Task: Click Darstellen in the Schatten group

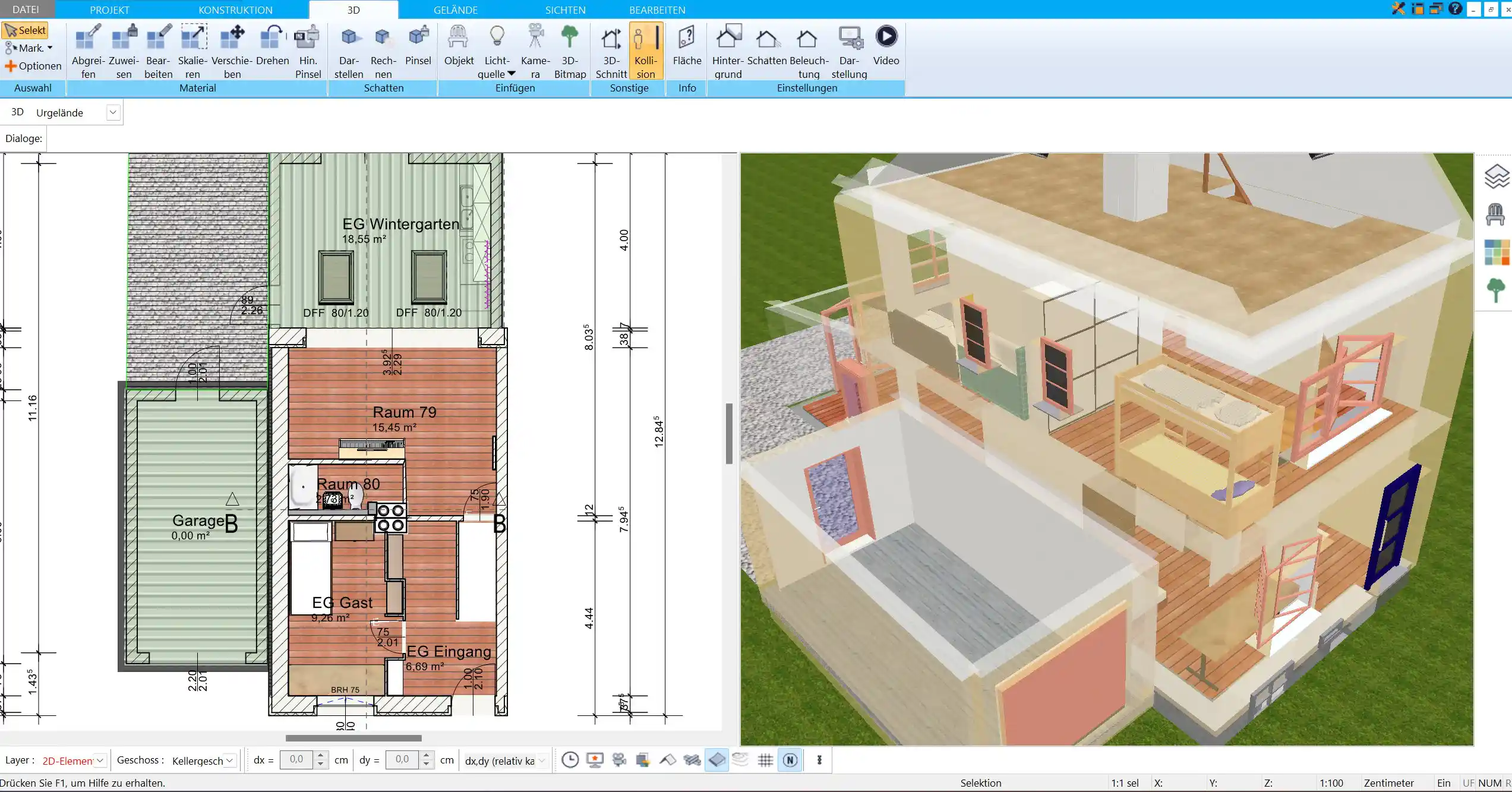Action: coord(349,51)
